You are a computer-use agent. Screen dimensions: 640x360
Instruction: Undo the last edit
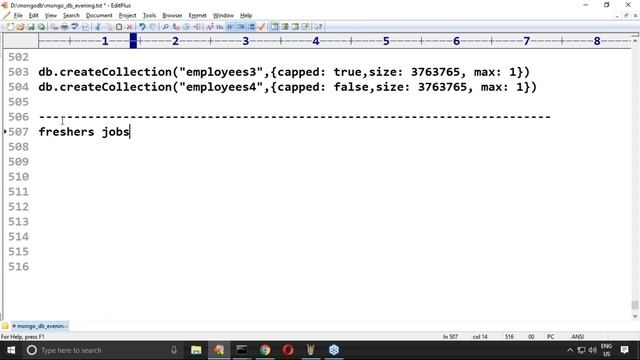click(x=142, y=27)
